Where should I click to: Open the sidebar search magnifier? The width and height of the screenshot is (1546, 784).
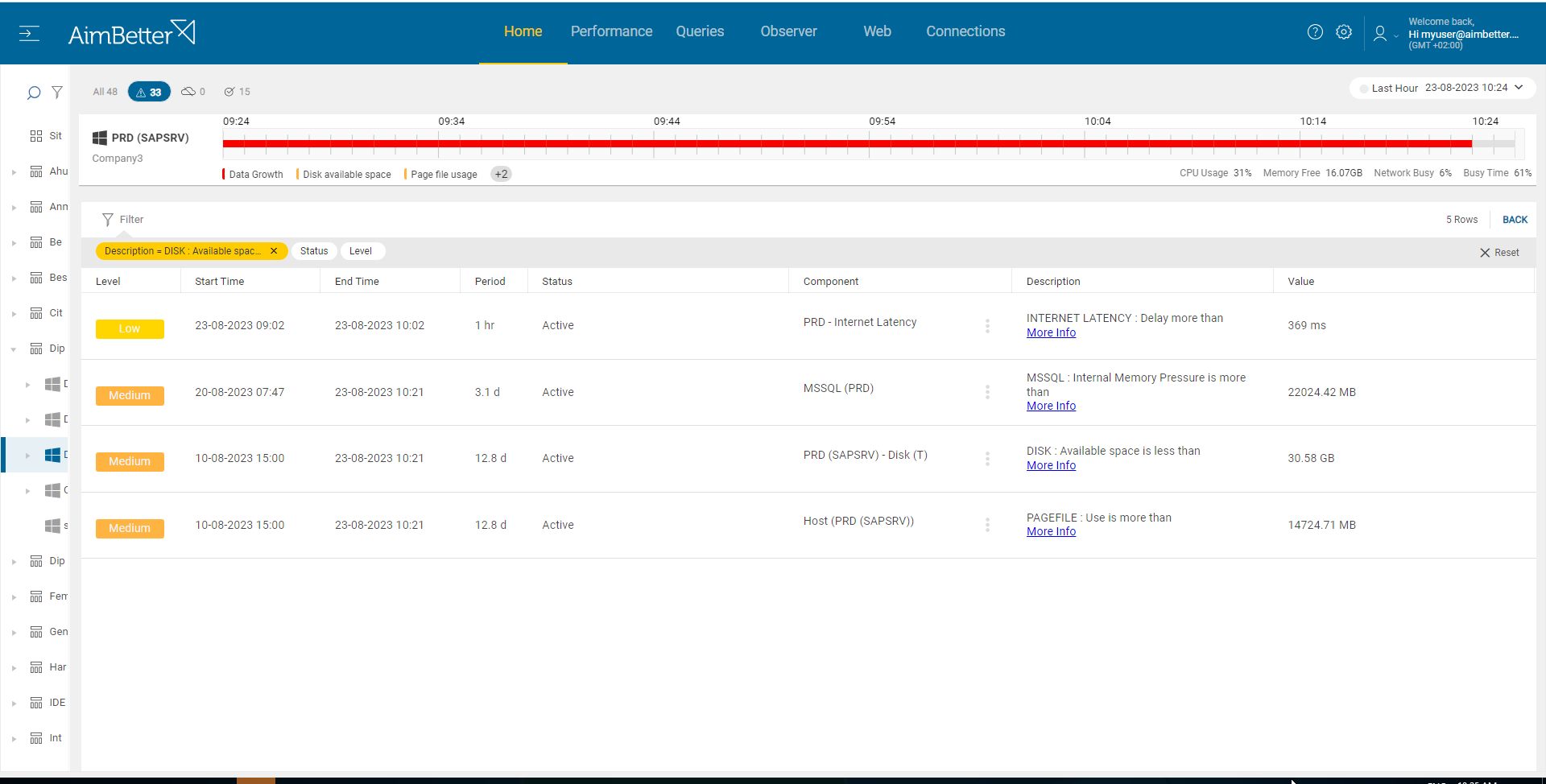[33, 93]
